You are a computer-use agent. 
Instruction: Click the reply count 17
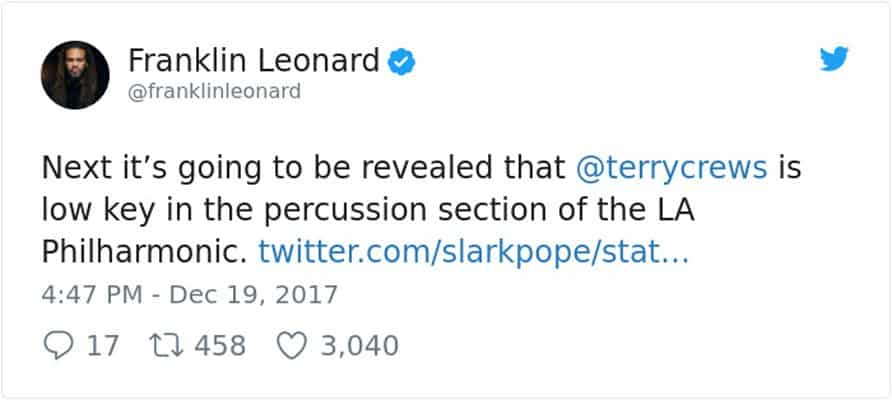coord(102,346)
